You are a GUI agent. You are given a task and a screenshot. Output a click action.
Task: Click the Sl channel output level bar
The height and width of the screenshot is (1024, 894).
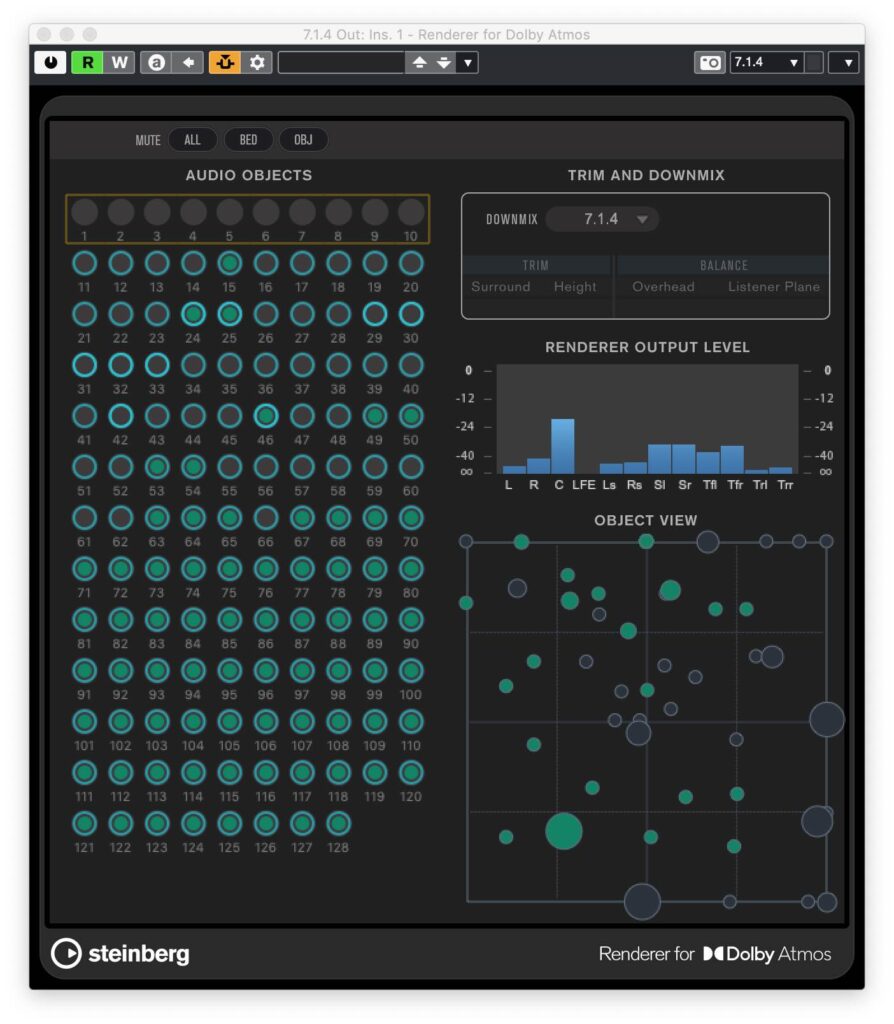(x=660, y=458)
